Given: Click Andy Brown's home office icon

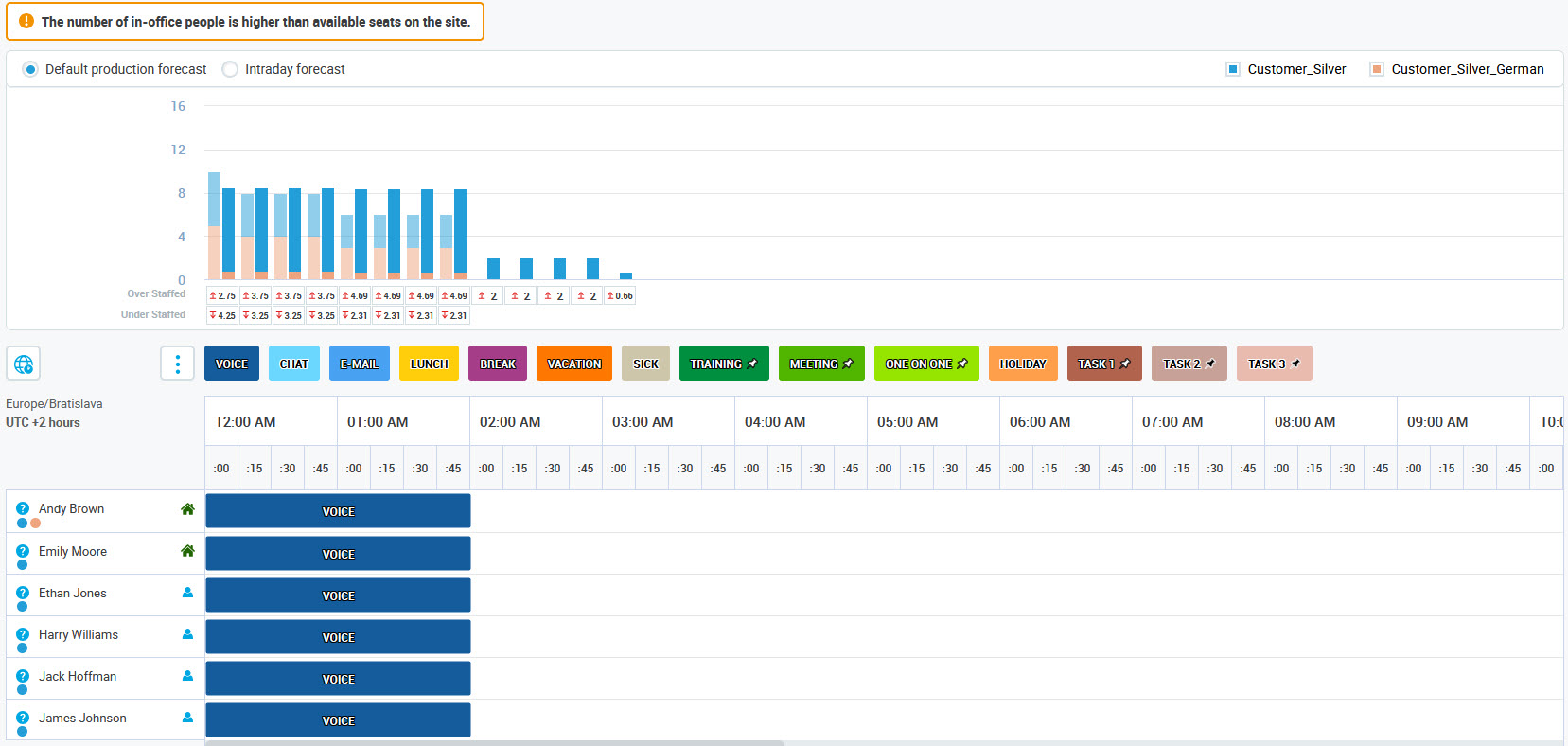Looking at the screenshot, I should click(187, 509).
